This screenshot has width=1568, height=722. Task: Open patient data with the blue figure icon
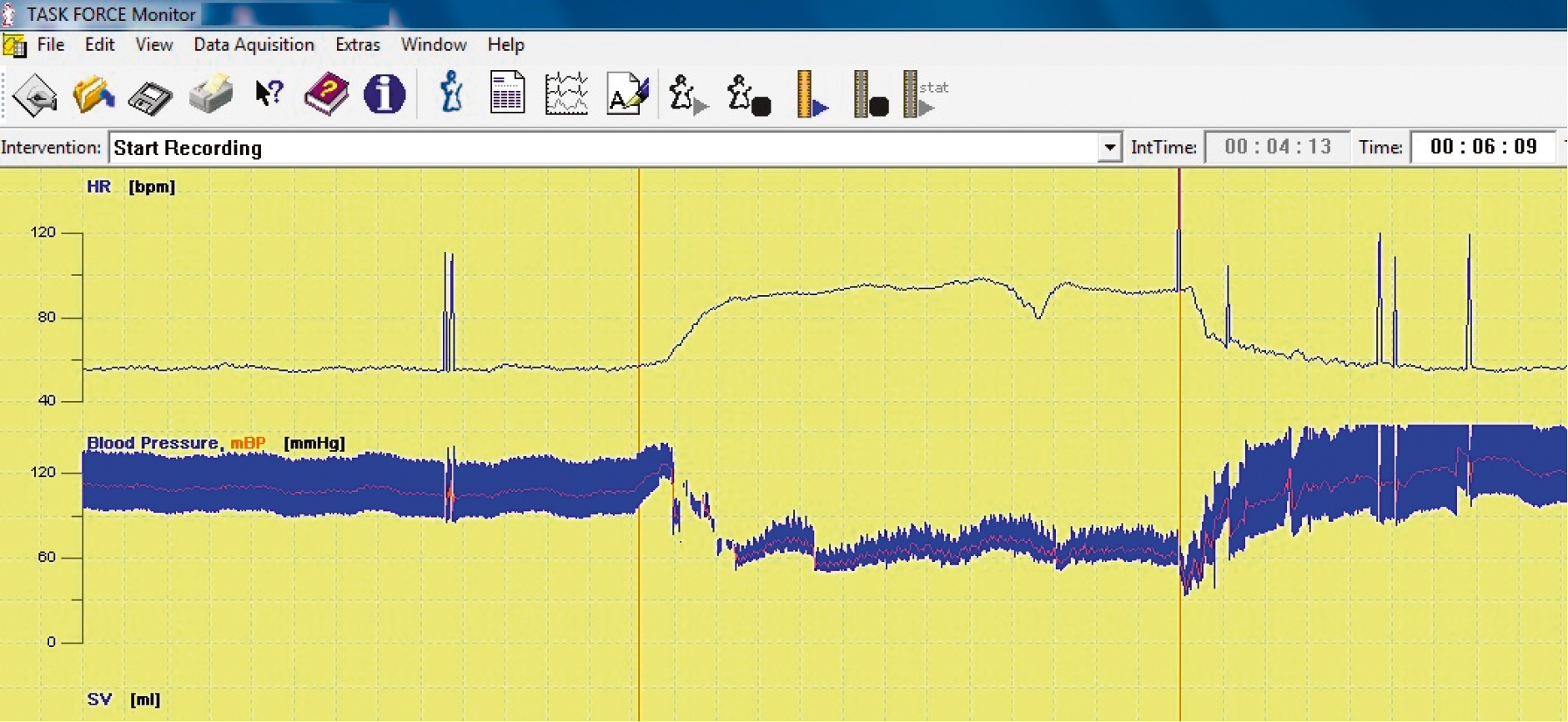click(x=451, y=93)
